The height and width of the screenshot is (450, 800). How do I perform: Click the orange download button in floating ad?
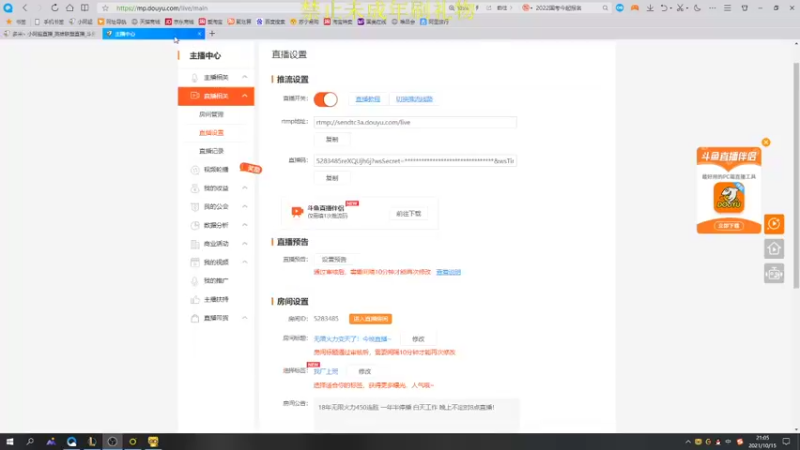[729, 226]
